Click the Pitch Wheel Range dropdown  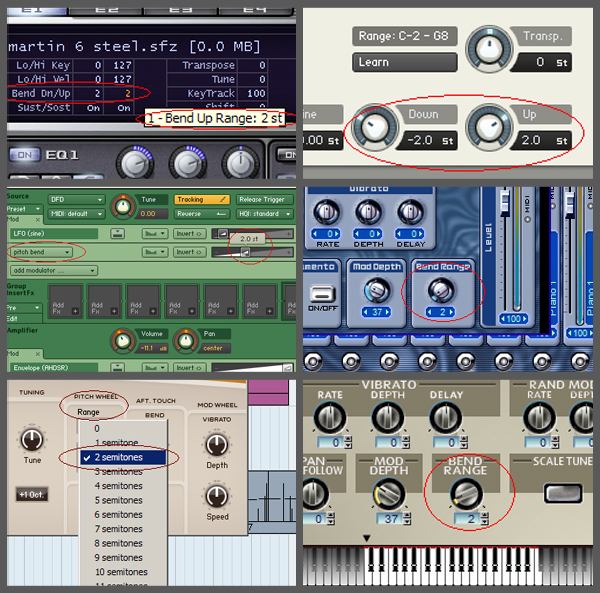[x=88, y=412]
